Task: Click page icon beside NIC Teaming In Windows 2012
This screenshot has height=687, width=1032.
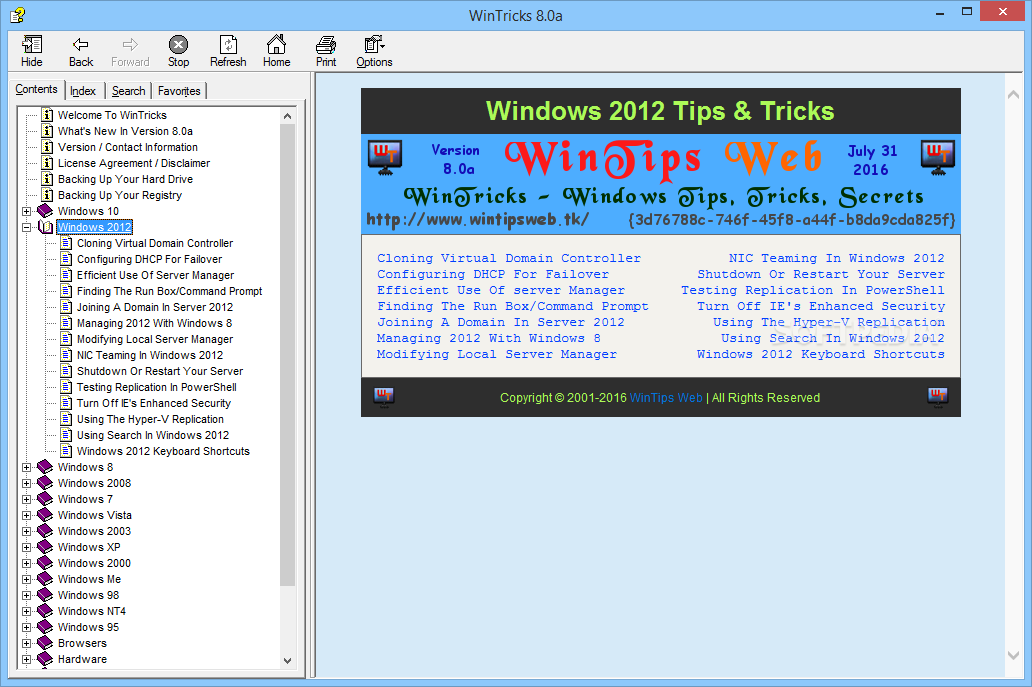Action: click(66, 355)
